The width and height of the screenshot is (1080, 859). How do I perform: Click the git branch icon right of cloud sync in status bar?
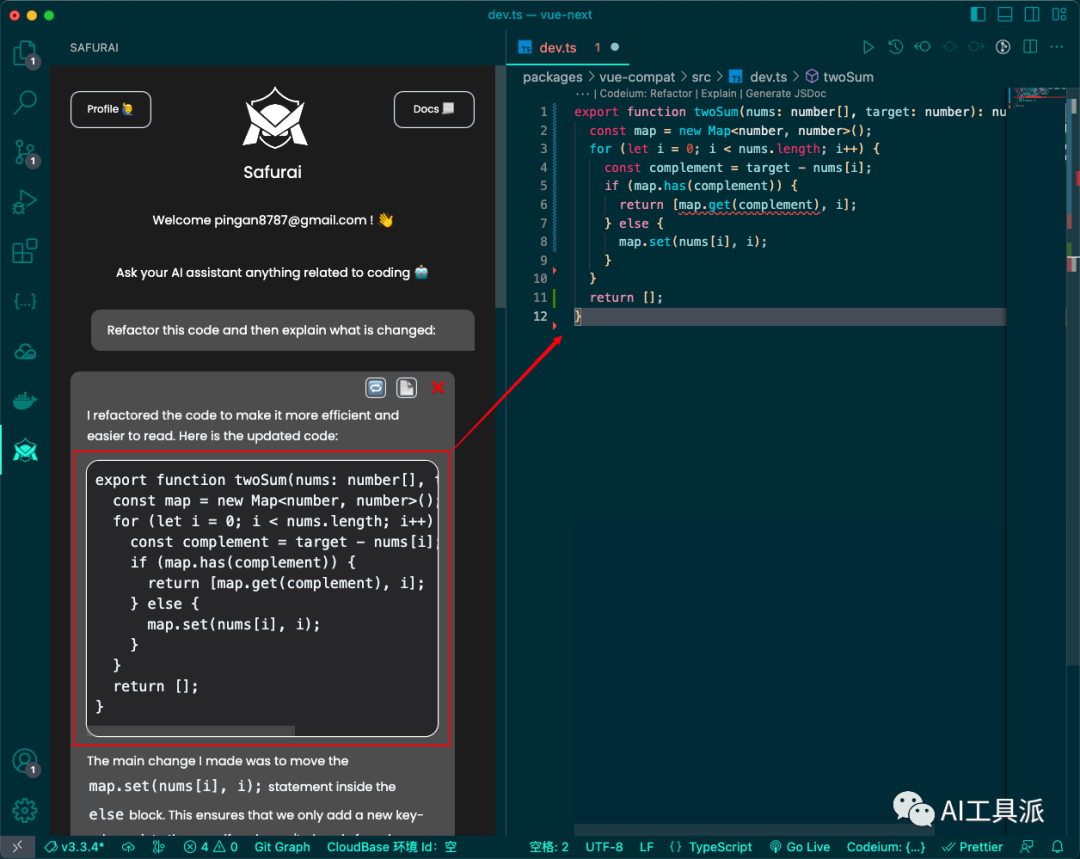(x=159, y=847)
